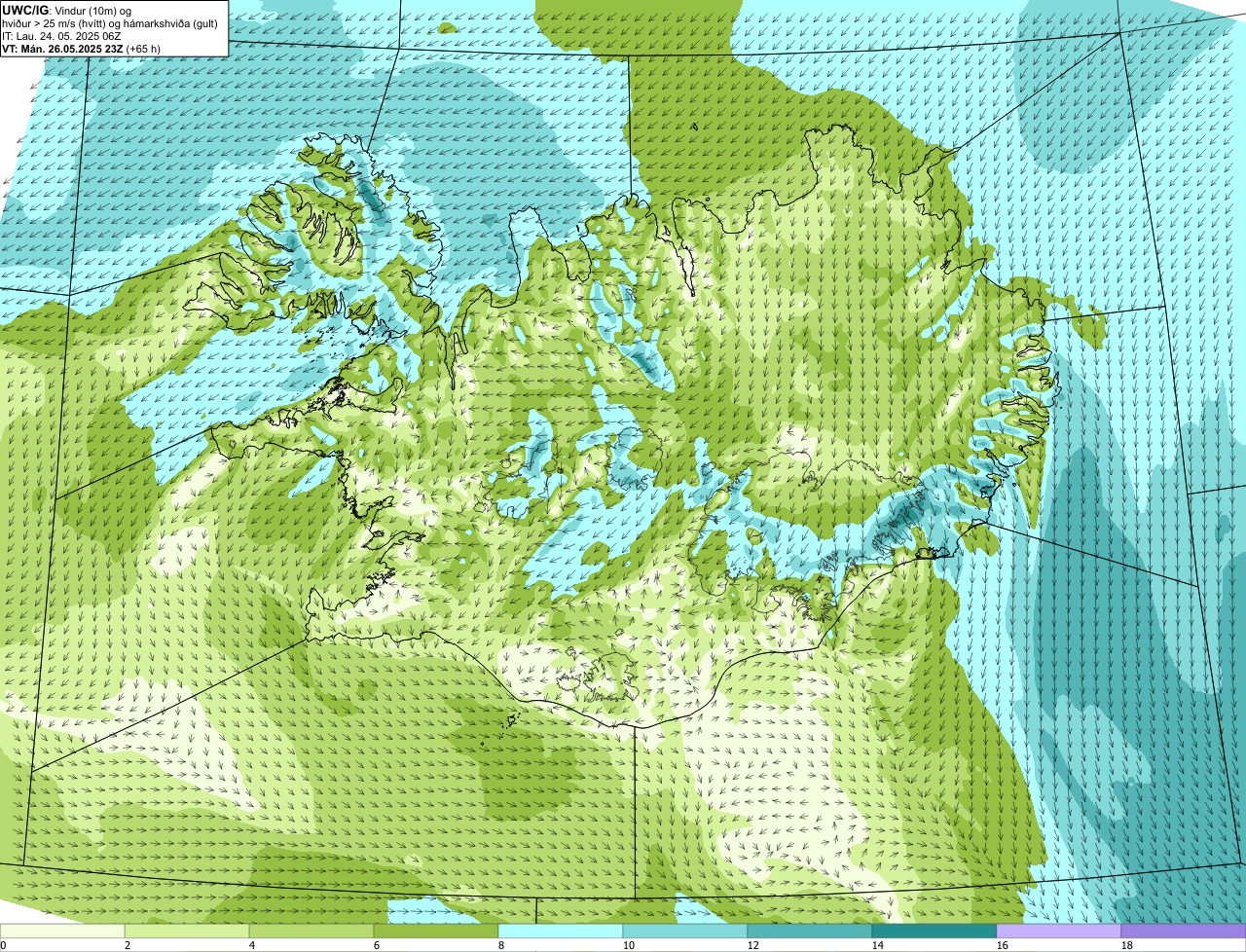Click the 12–14 m/s teal legend swatch
This screenshot has height=952, width=1246.
pyautogui.click(x=810, y=932)
